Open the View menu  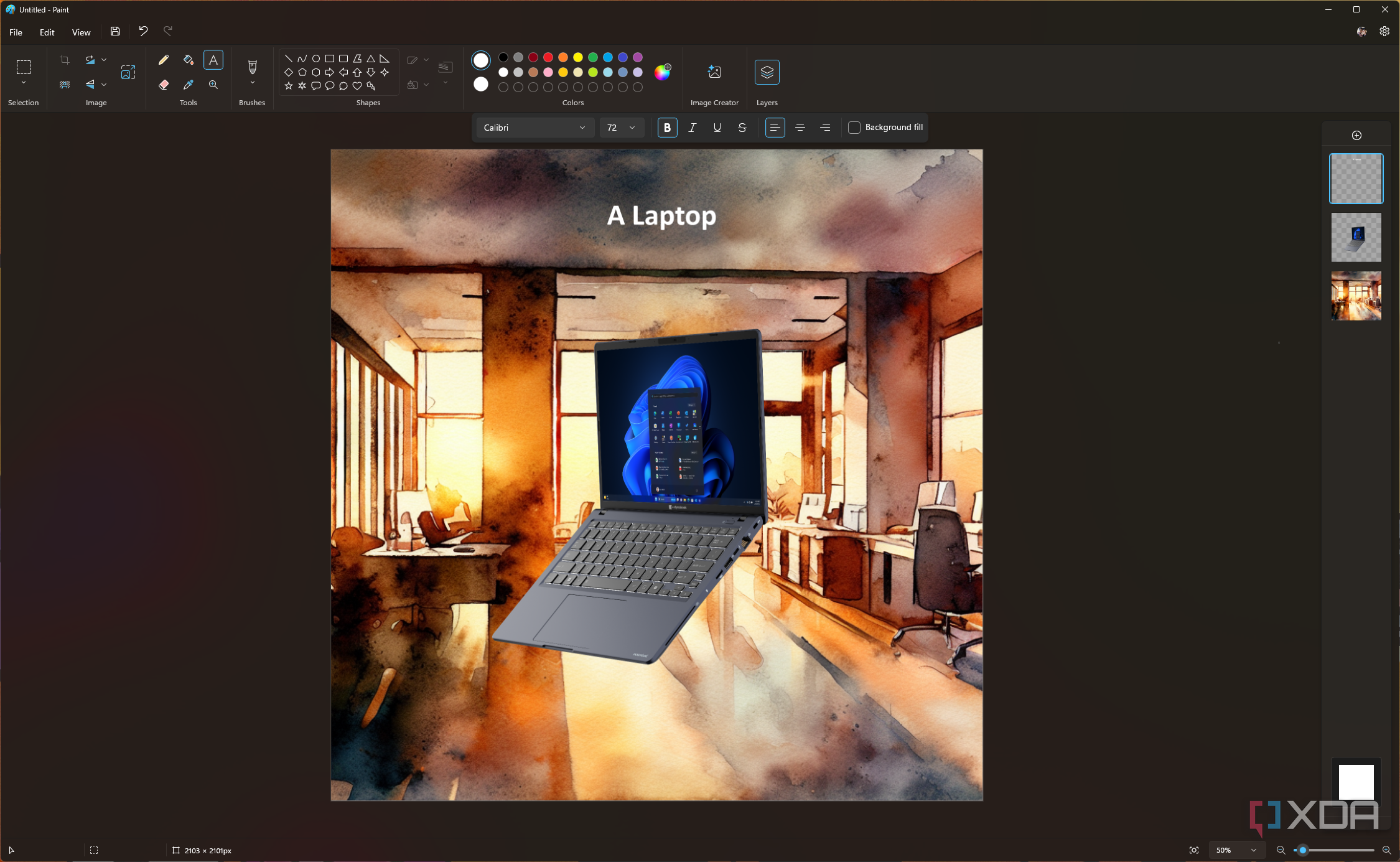(x=81, y=32)
